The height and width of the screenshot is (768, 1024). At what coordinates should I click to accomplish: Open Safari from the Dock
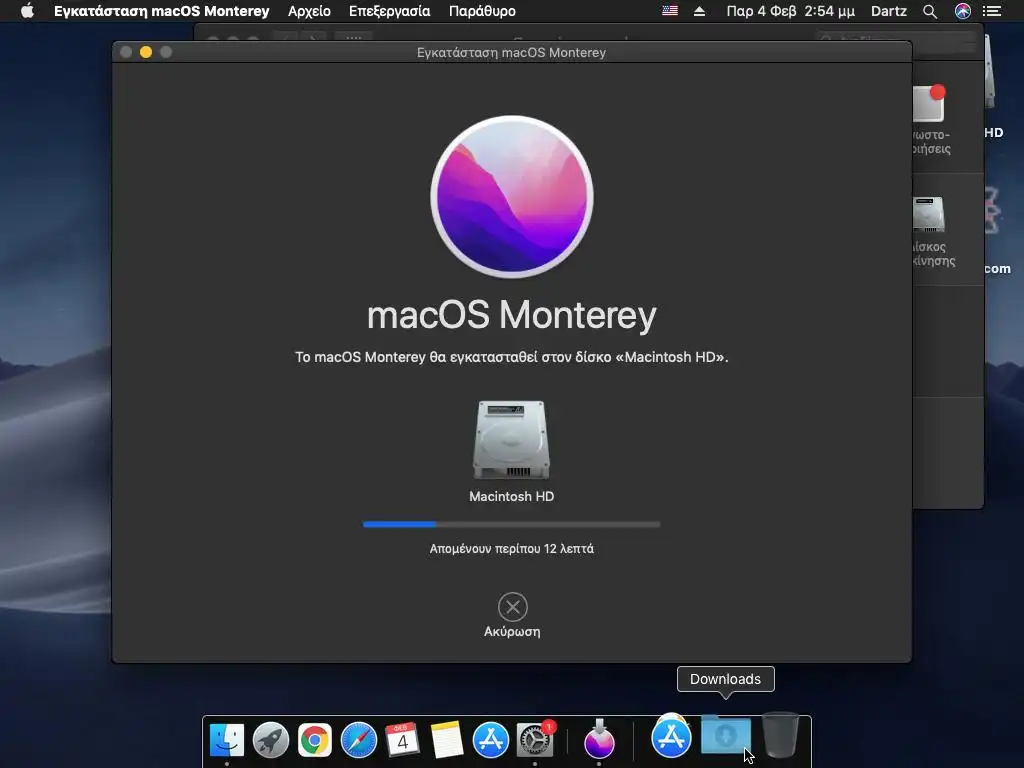click(359, 740)
